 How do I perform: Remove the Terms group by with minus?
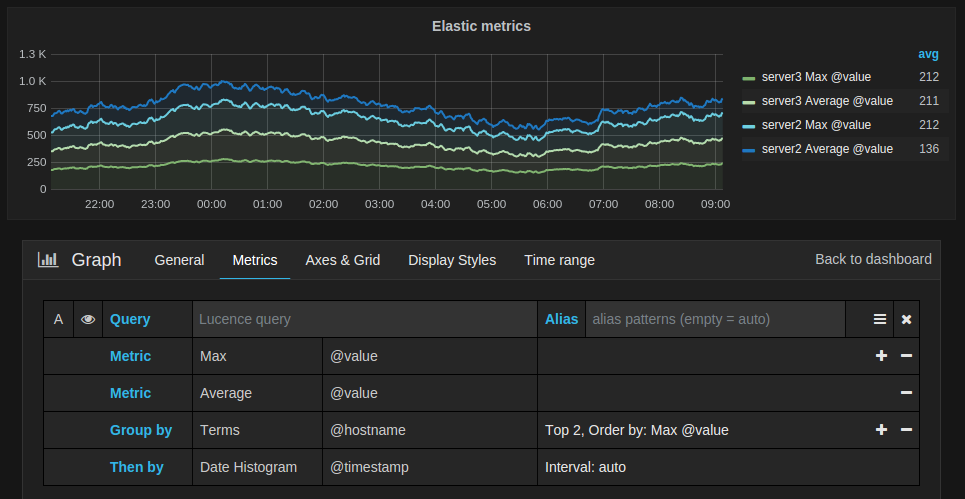[906, 430]
